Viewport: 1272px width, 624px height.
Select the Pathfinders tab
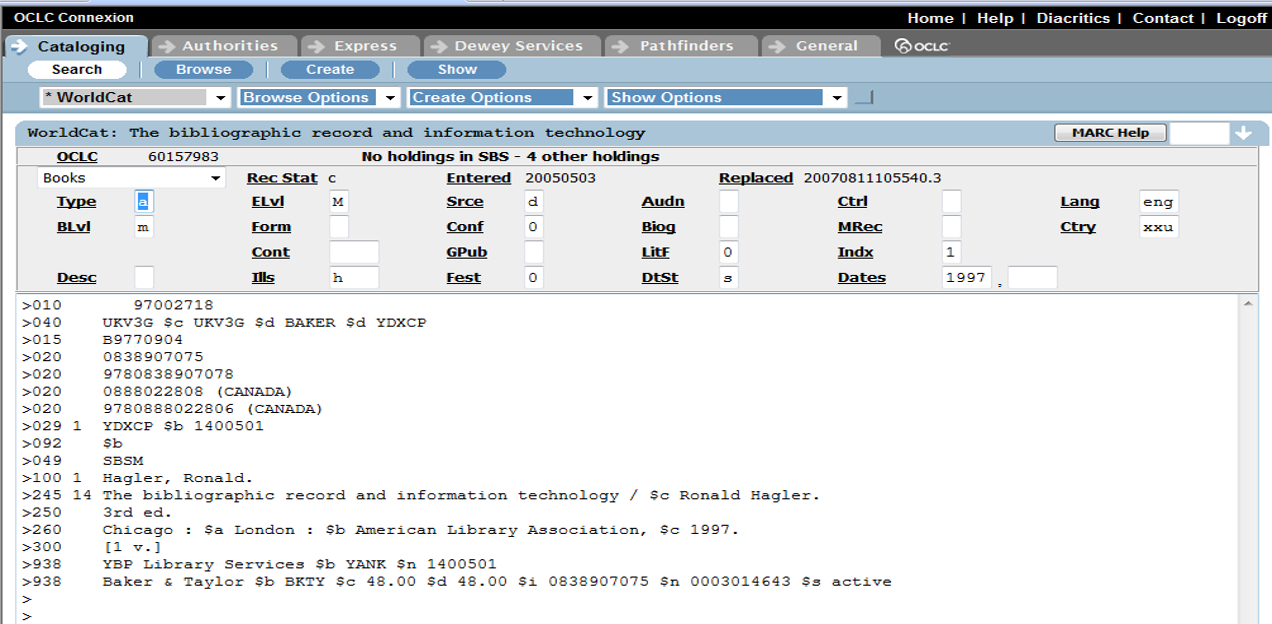[x=686, y=46]
